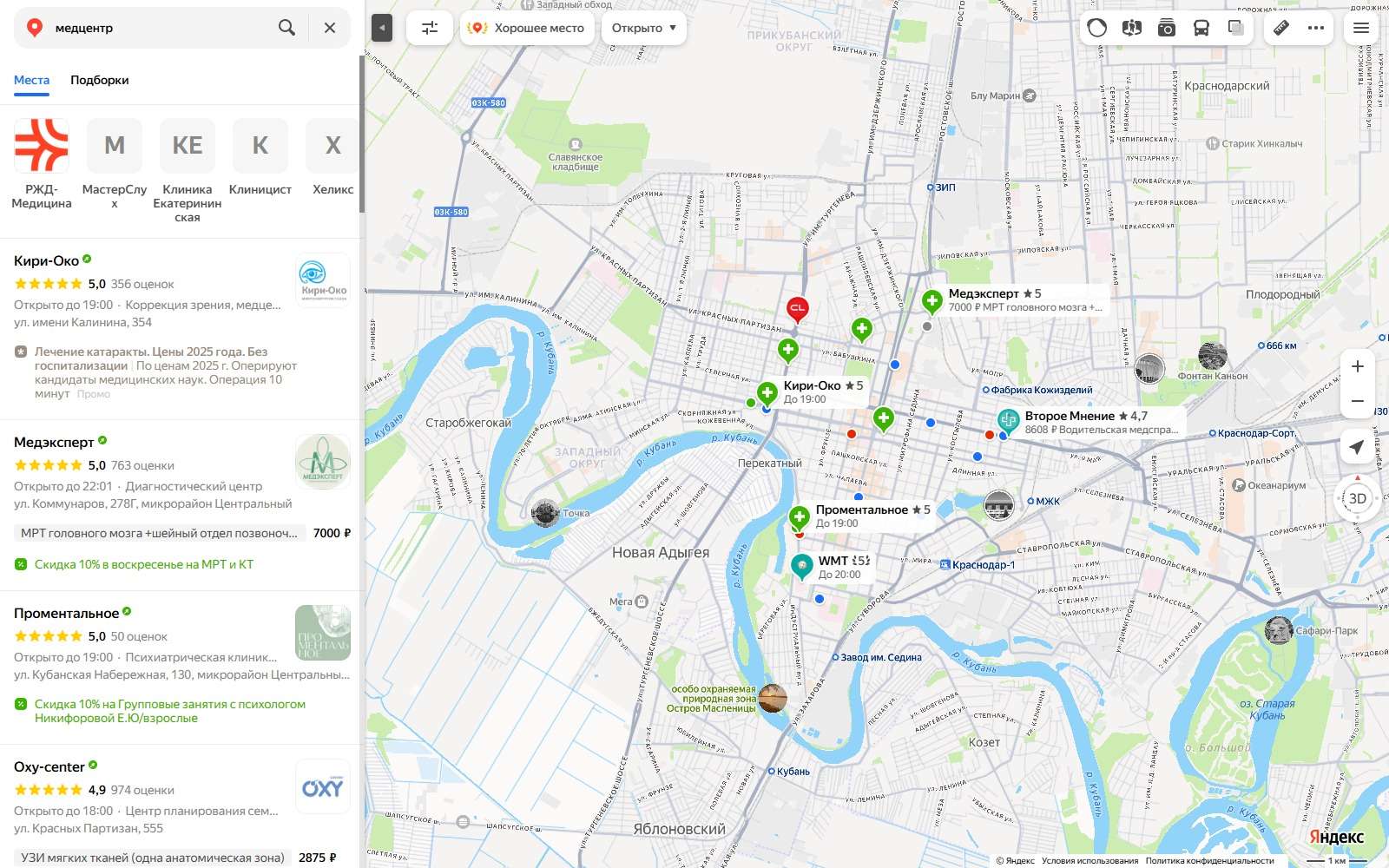The image size is (1389, 868).
Task: Open the Проментальное result title
Action: [66, 613]
